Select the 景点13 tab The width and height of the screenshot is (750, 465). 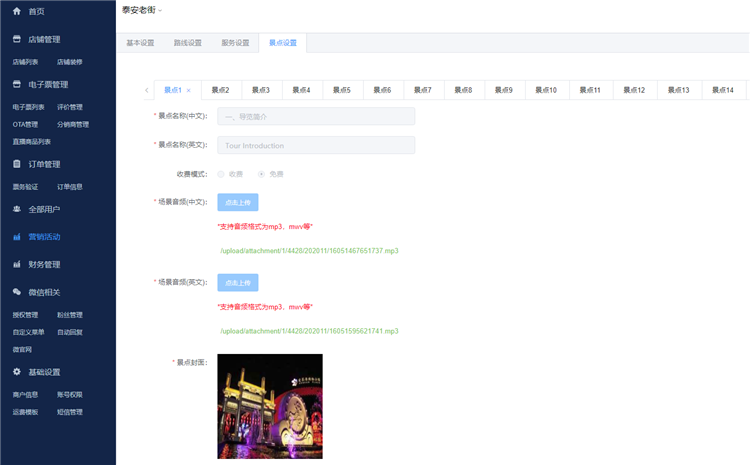click(679, 90)
